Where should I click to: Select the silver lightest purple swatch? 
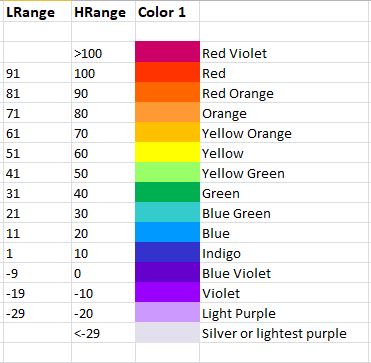[x=167, y=332]
